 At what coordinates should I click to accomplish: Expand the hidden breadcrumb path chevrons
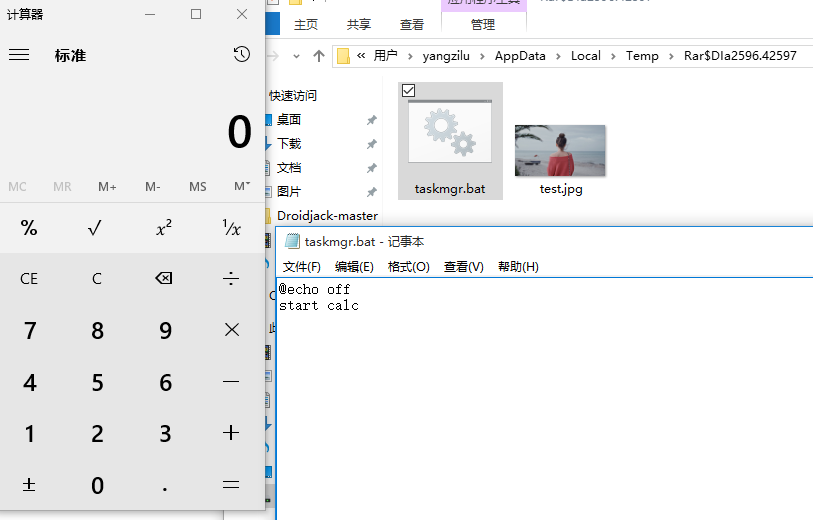coord(361,55)
